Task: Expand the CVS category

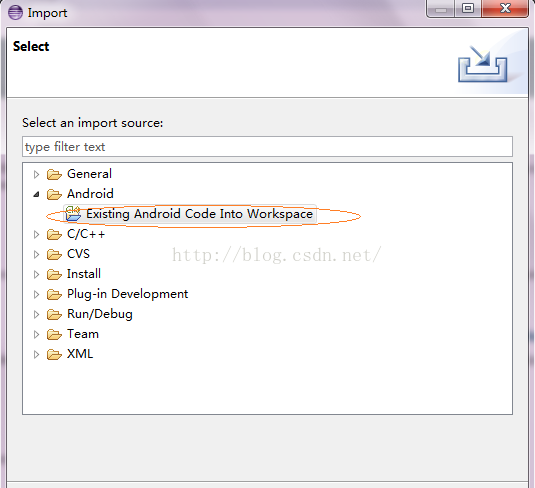Action: 36,254
